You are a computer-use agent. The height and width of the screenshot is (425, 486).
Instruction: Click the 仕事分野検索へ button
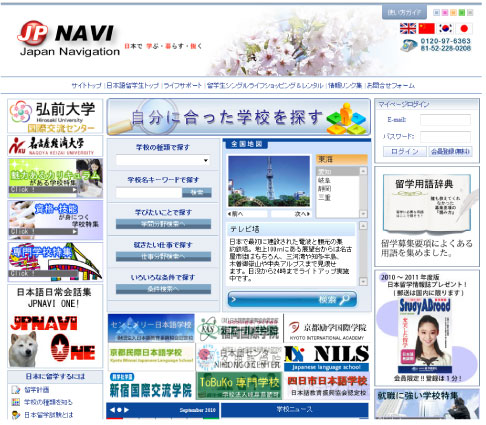163,256
